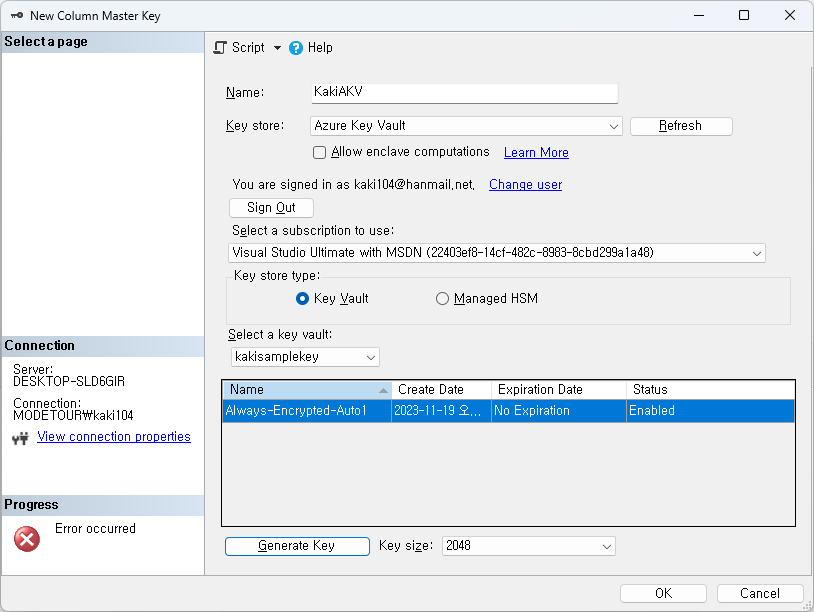Click the blue Help question-mark icon
The image size is (814, 612).
[x=296, y=48]
